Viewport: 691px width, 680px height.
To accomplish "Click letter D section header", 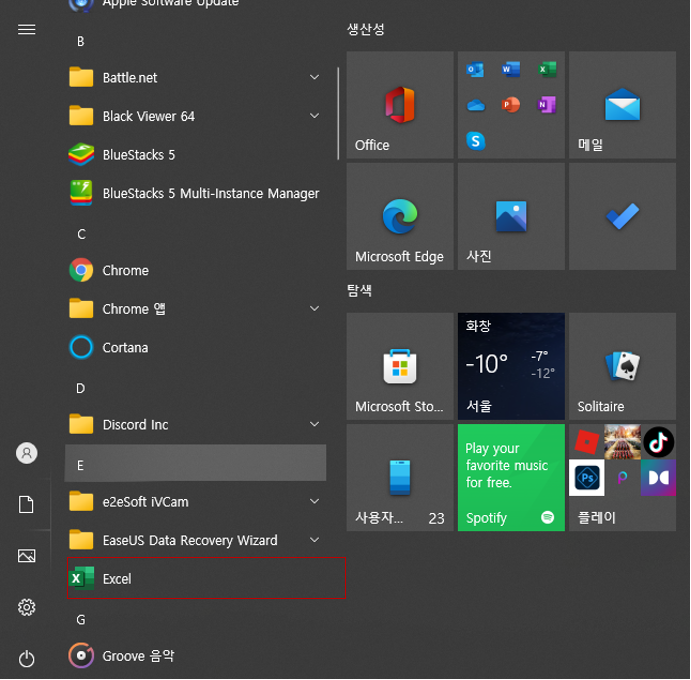I will pos(81,388).
